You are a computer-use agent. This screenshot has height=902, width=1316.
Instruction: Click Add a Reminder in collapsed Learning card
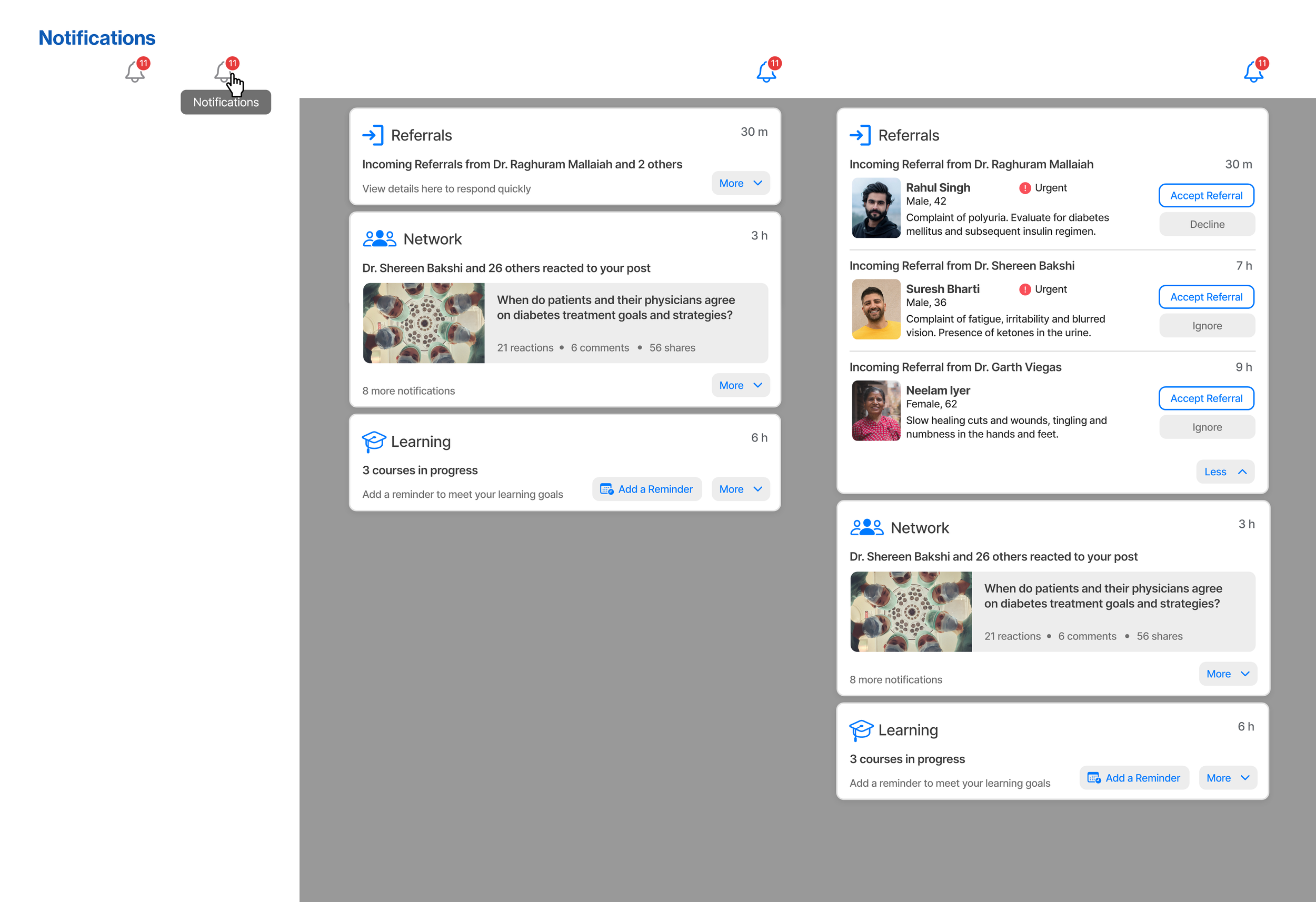click(x=646, y=489)
